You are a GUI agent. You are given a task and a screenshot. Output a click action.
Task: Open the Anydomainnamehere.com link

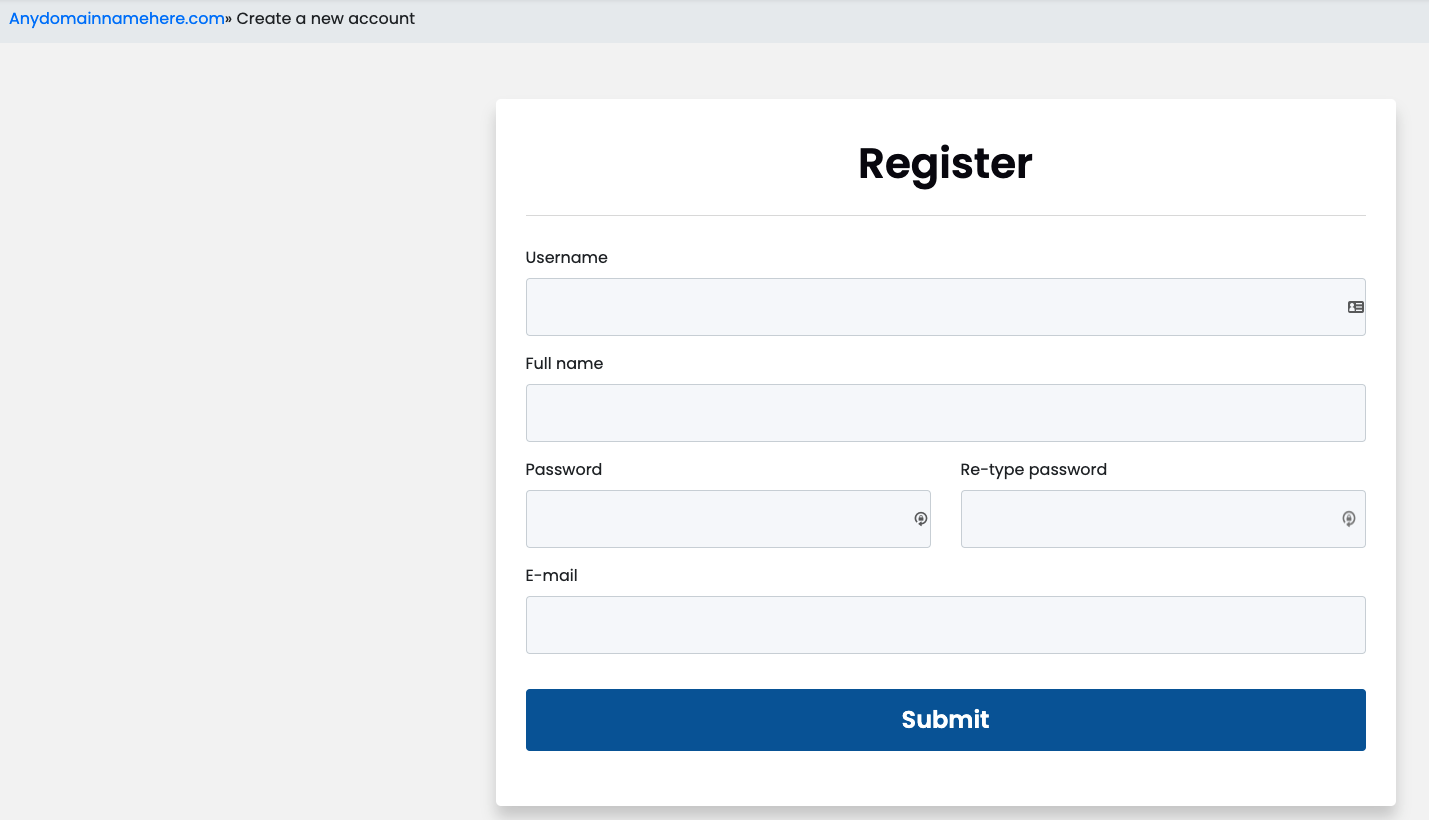115,18
